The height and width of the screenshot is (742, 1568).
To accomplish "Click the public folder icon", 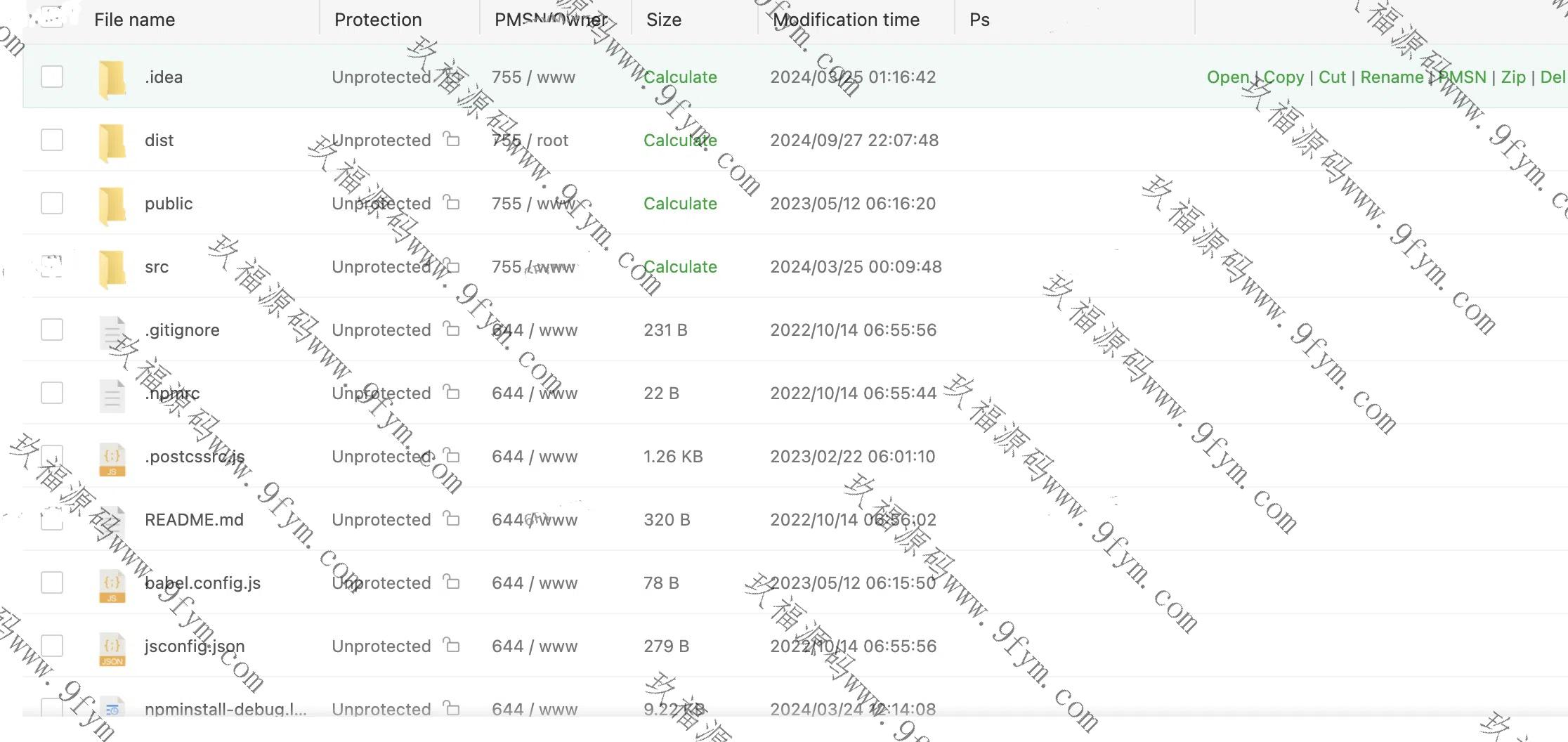I will pos(112,204).
